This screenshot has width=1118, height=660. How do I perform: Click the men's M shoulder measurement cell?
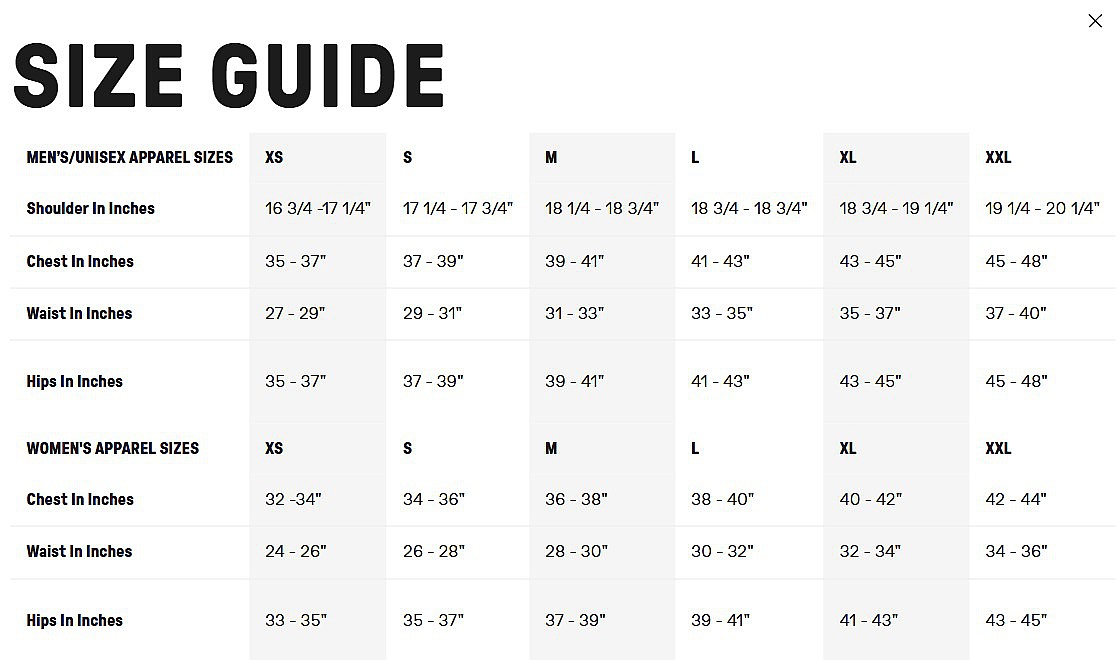point(602,208)
